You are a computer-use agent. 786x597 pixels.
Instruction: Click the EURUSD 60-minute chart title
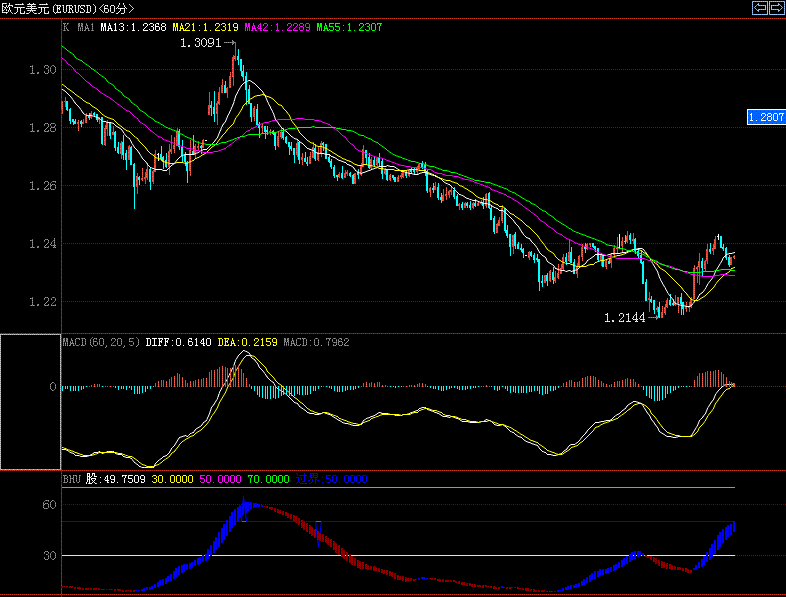pyautogui.click(x=68, y=8)
